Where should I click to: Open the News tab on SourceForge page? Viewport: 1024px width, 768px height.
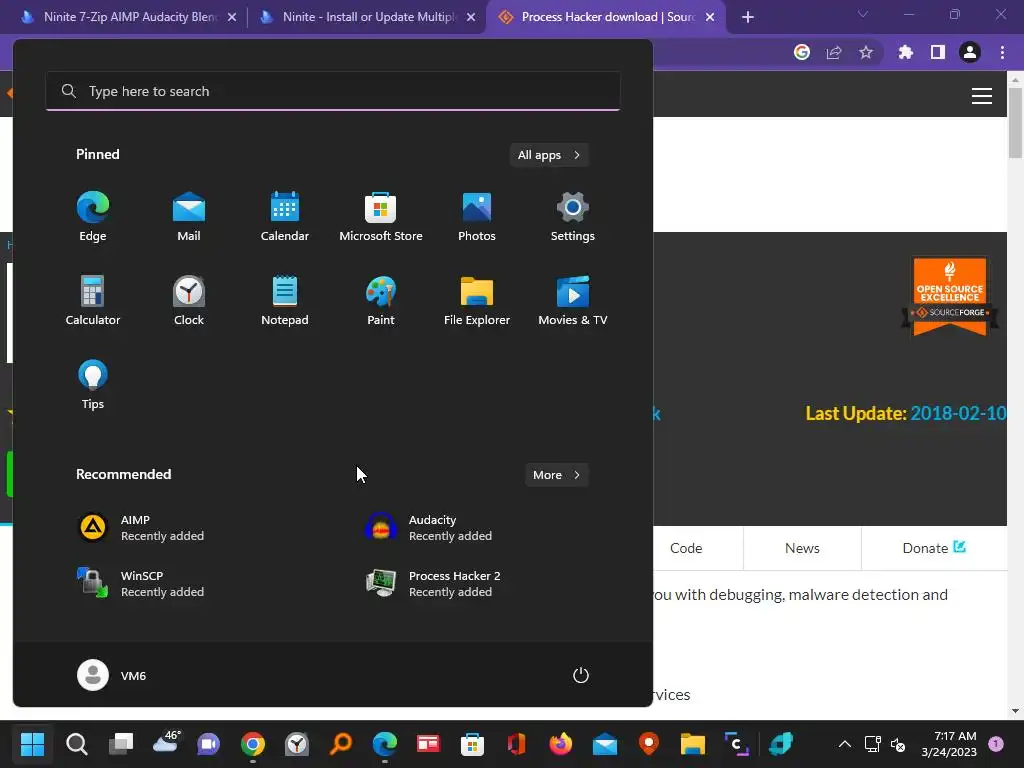coord(802,549)
